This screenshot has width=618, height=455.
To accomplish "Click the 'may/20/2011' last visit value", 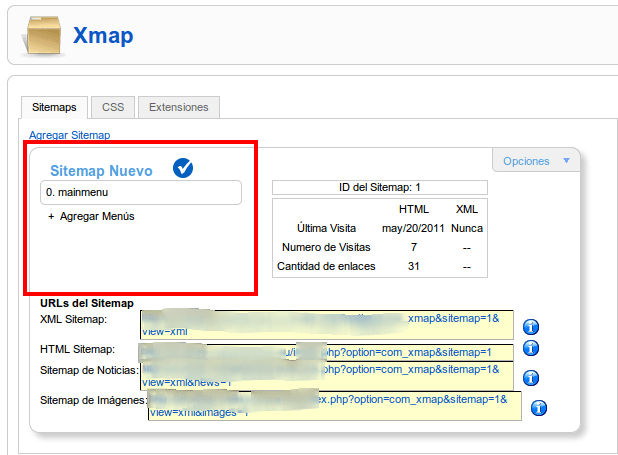I will pos(413,228).
